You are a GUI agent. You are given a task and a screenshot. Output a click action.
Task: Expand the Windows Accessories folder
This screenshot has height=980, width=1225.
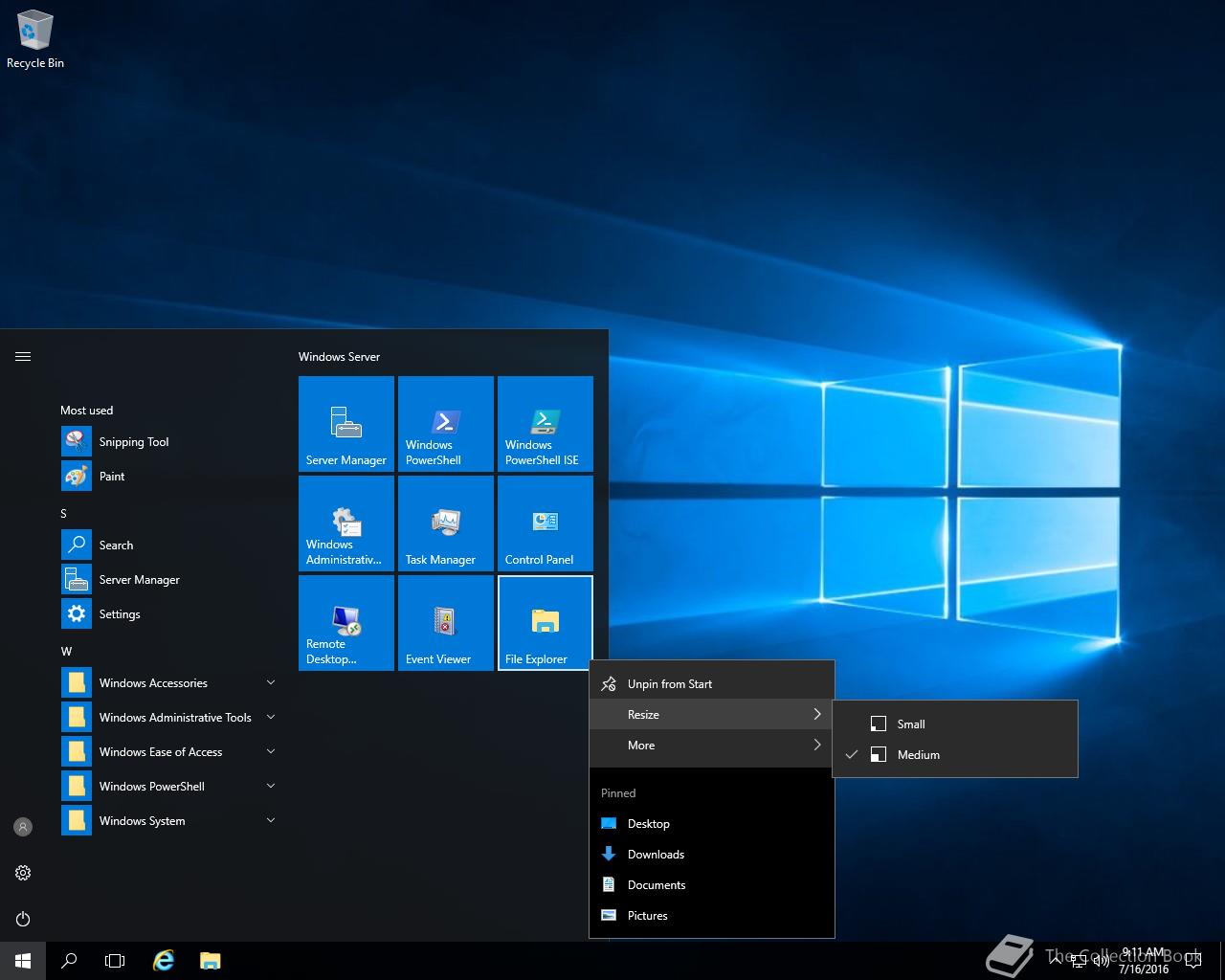click(168, 683)
